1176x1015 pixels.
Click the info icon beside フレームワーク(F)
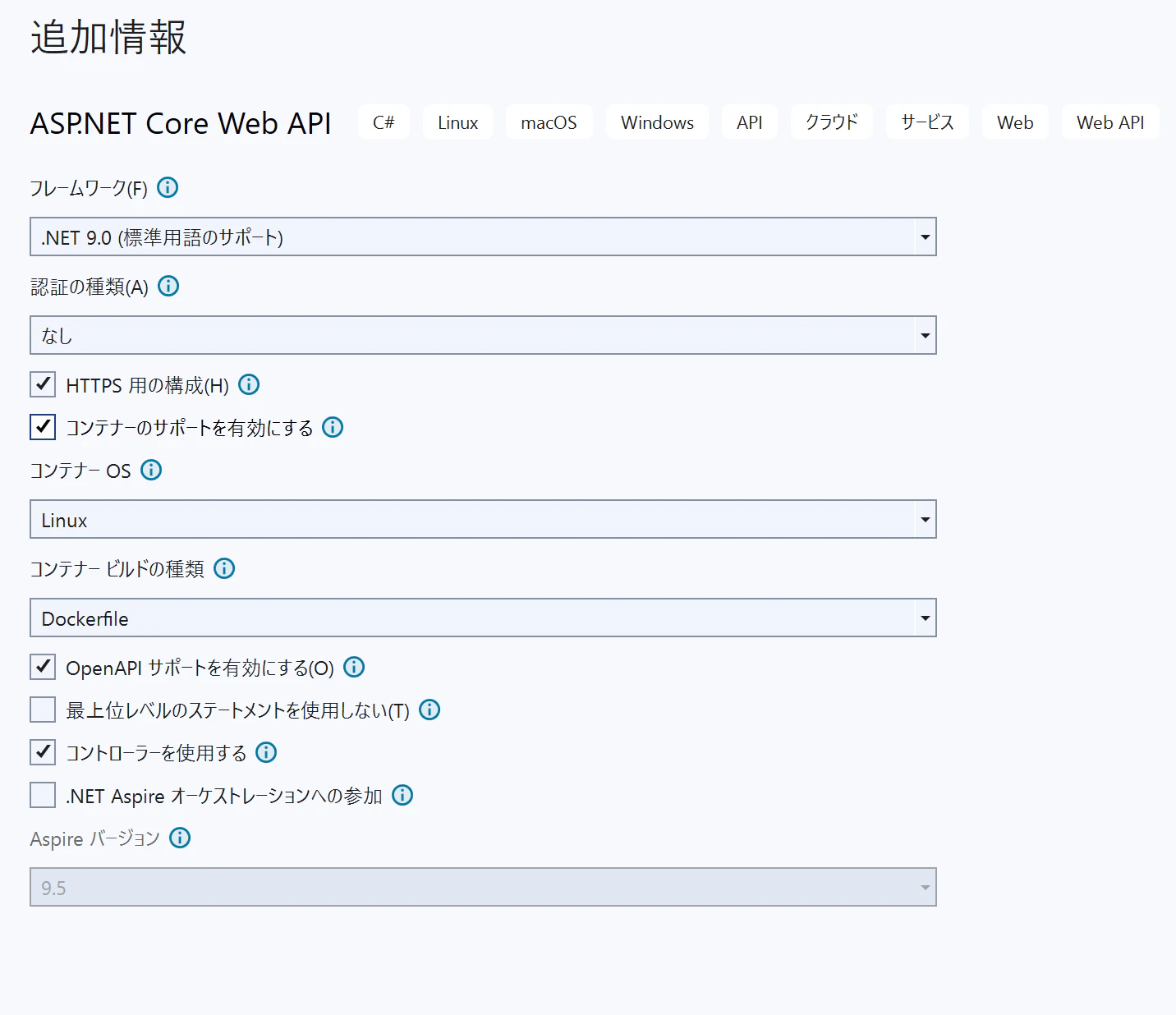pyautogui.click(x=168, y=188)
